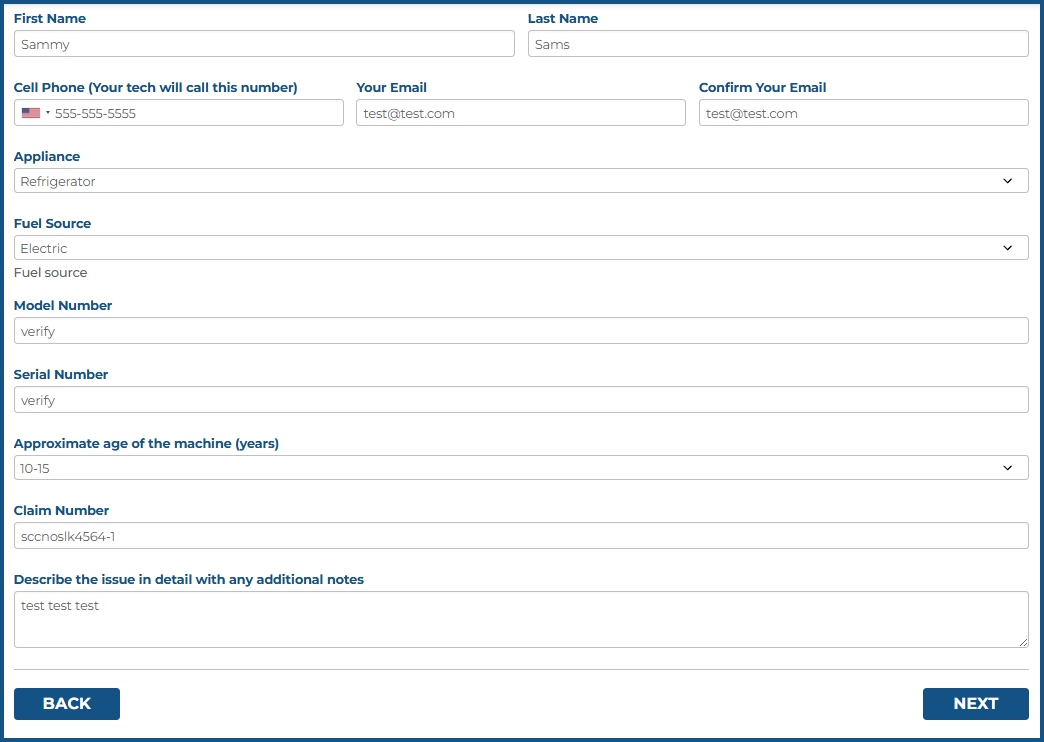
Task: Click the Your Email input box
Action: [x=520, y=113]
